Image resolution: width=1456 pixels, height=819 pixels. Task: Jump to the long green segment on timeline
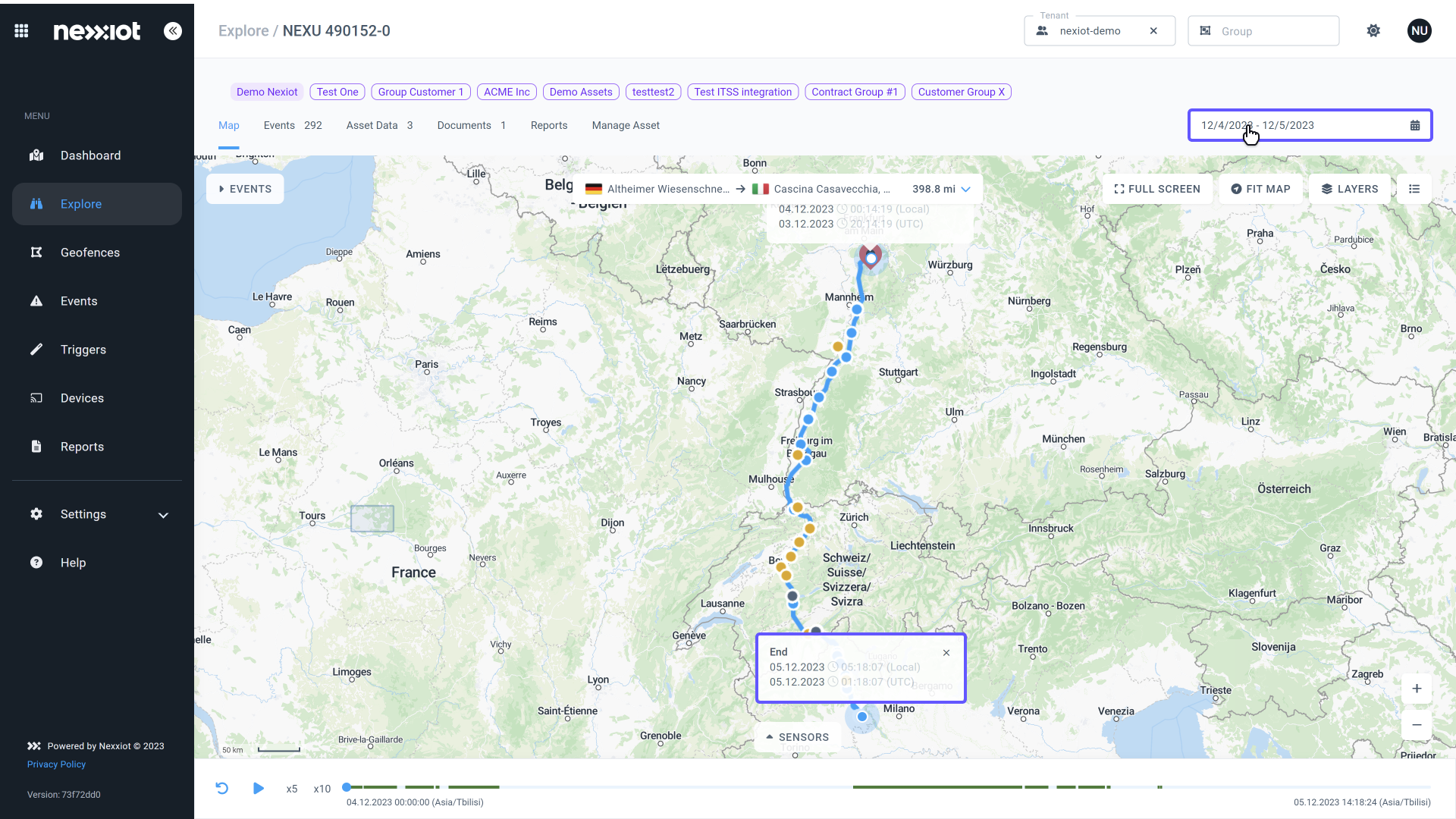tap(937, 787)
